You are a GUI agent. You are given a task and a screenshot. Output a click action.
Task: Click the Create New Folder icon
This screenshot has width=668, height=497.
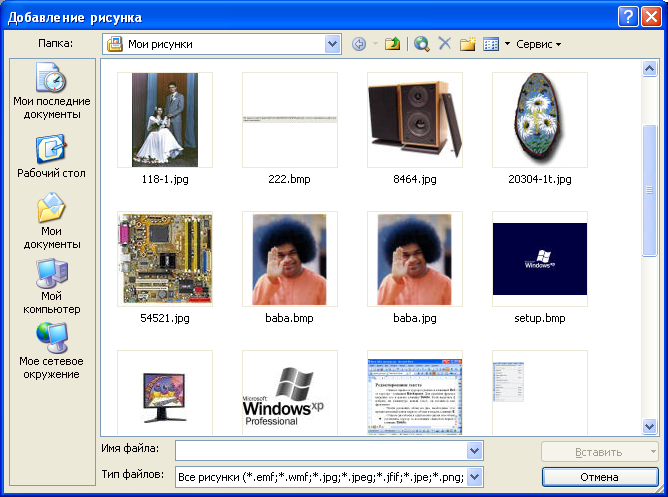tap(467, 44)
